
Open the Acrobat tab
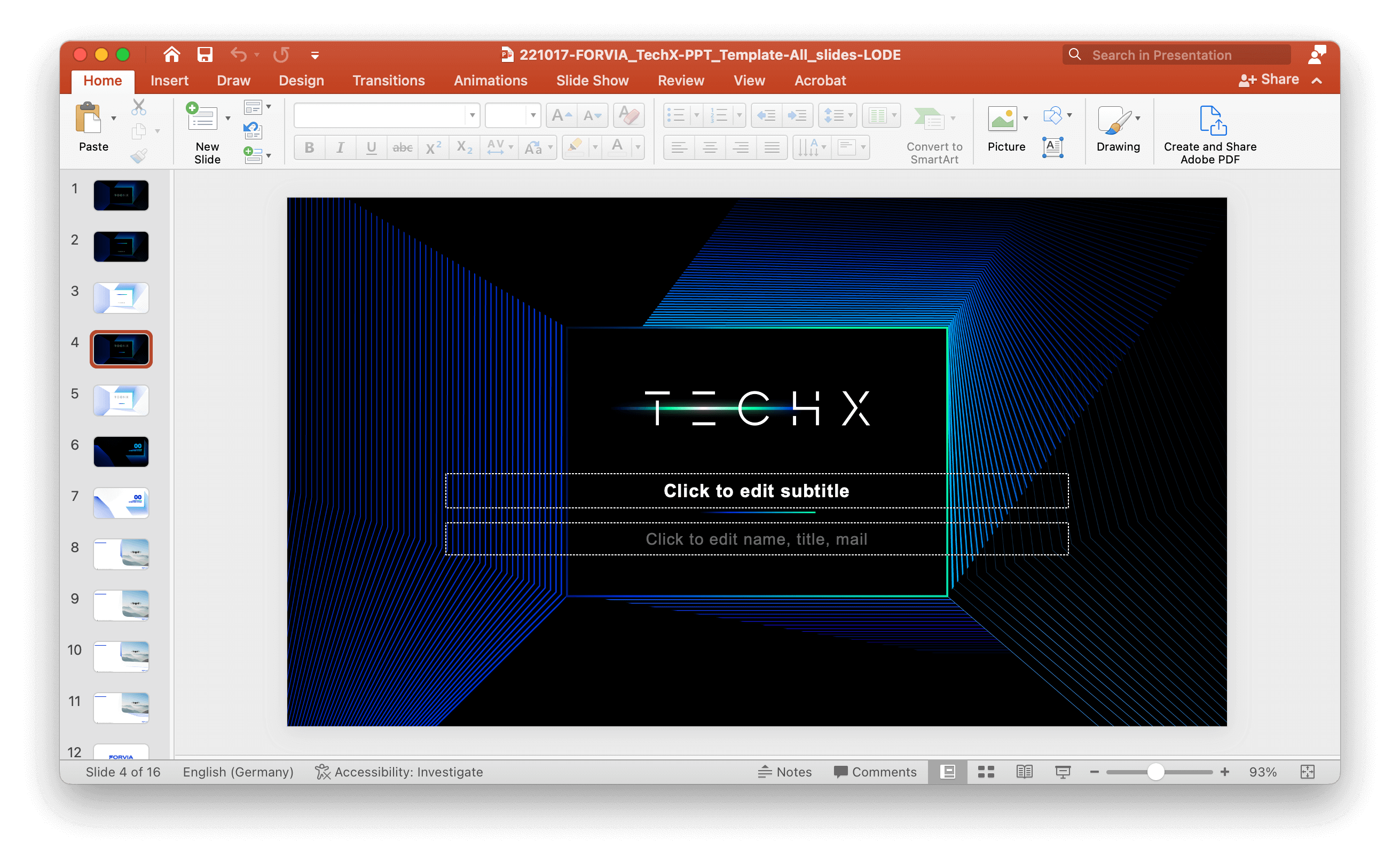[820, 81]
